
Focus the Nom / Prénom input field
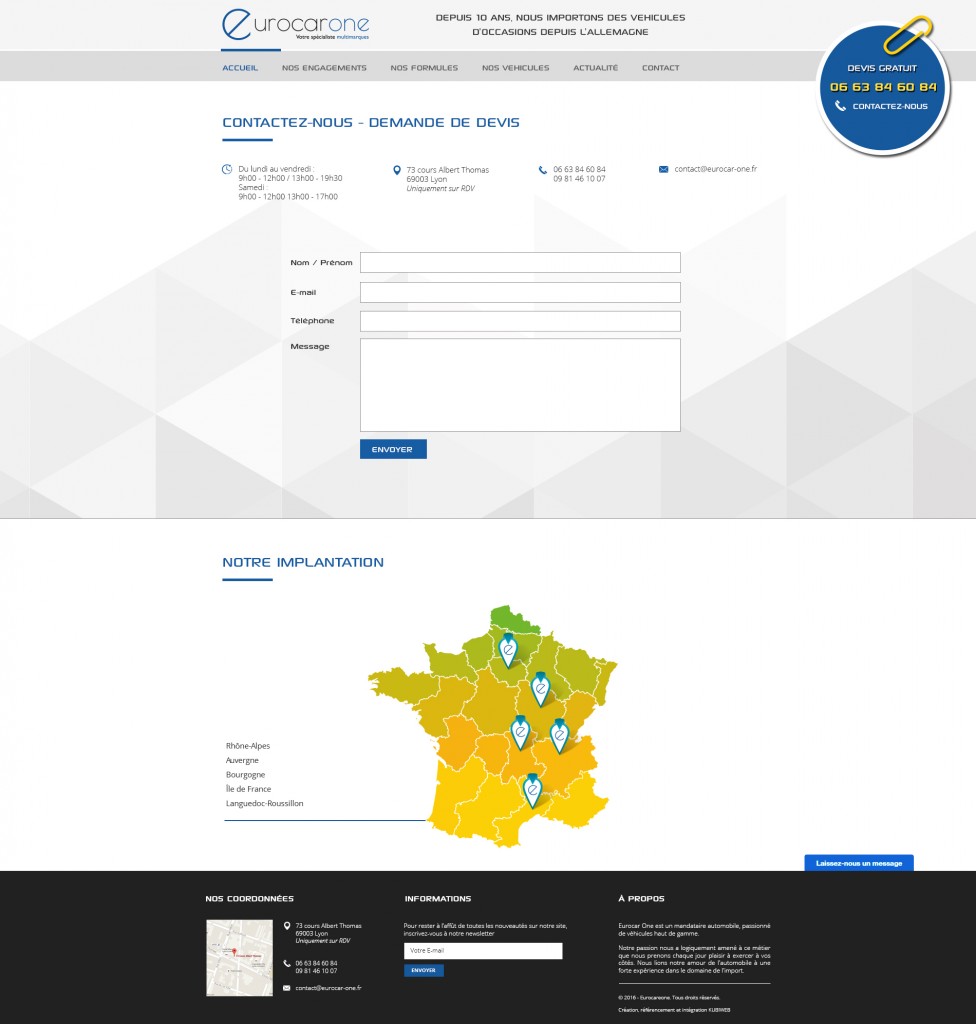pos(520,263)
